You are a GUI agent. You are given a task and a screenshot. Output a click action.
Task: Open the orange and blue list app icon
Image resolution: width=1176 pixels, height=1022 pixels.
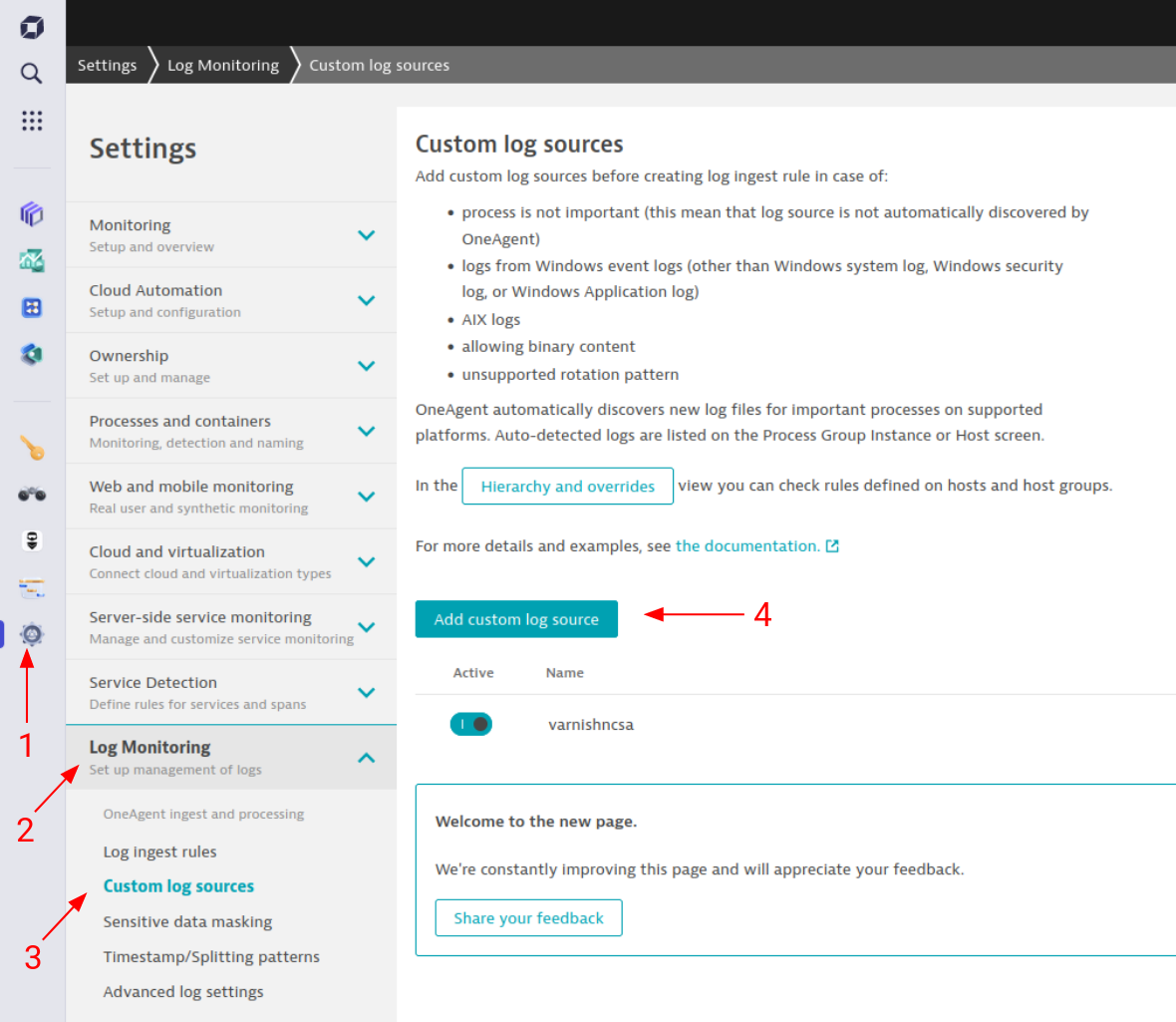tap(32, 588)
